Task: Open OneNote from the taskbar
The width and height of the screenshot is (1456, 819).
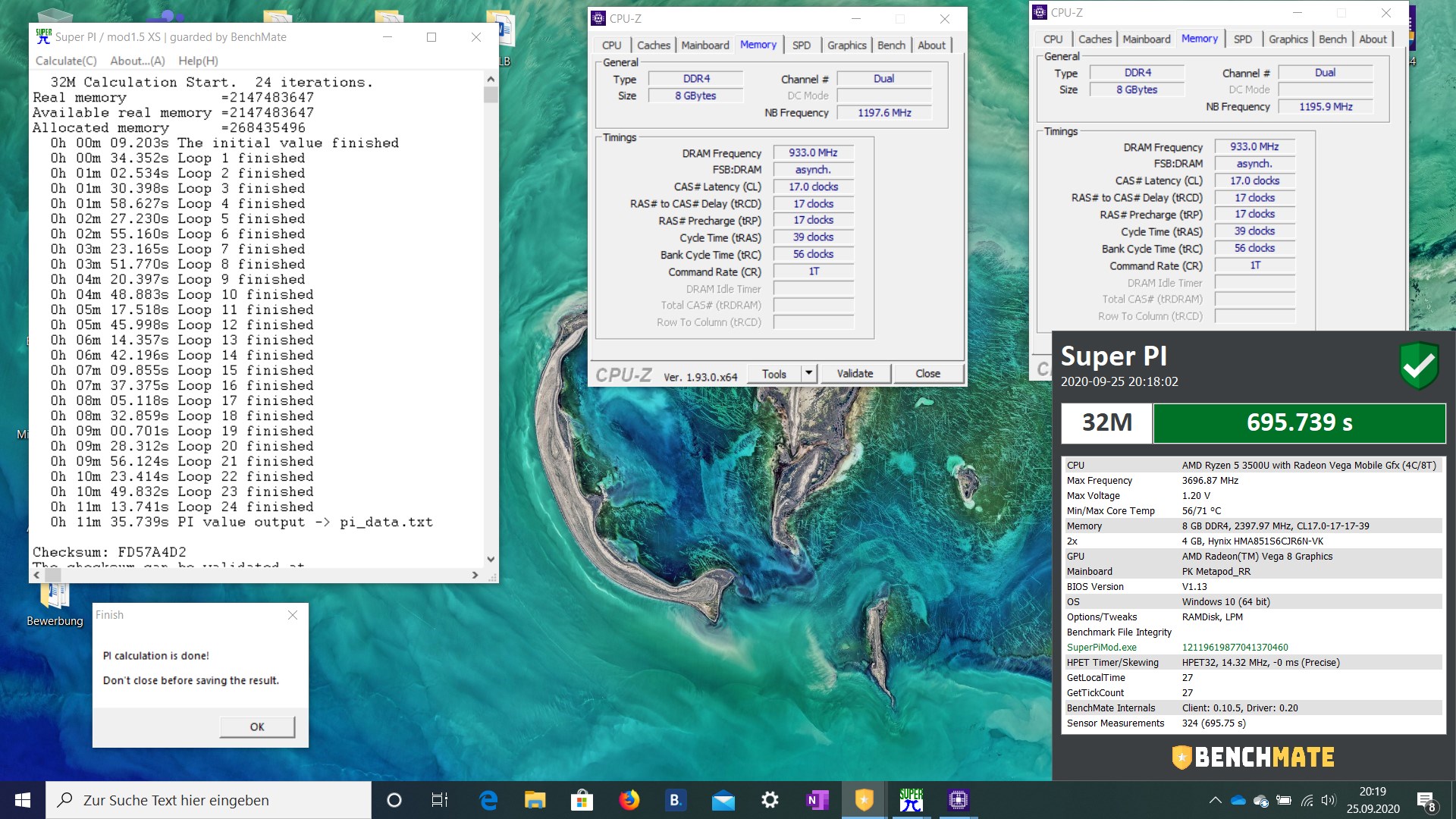Action: (x=817, y=800)
